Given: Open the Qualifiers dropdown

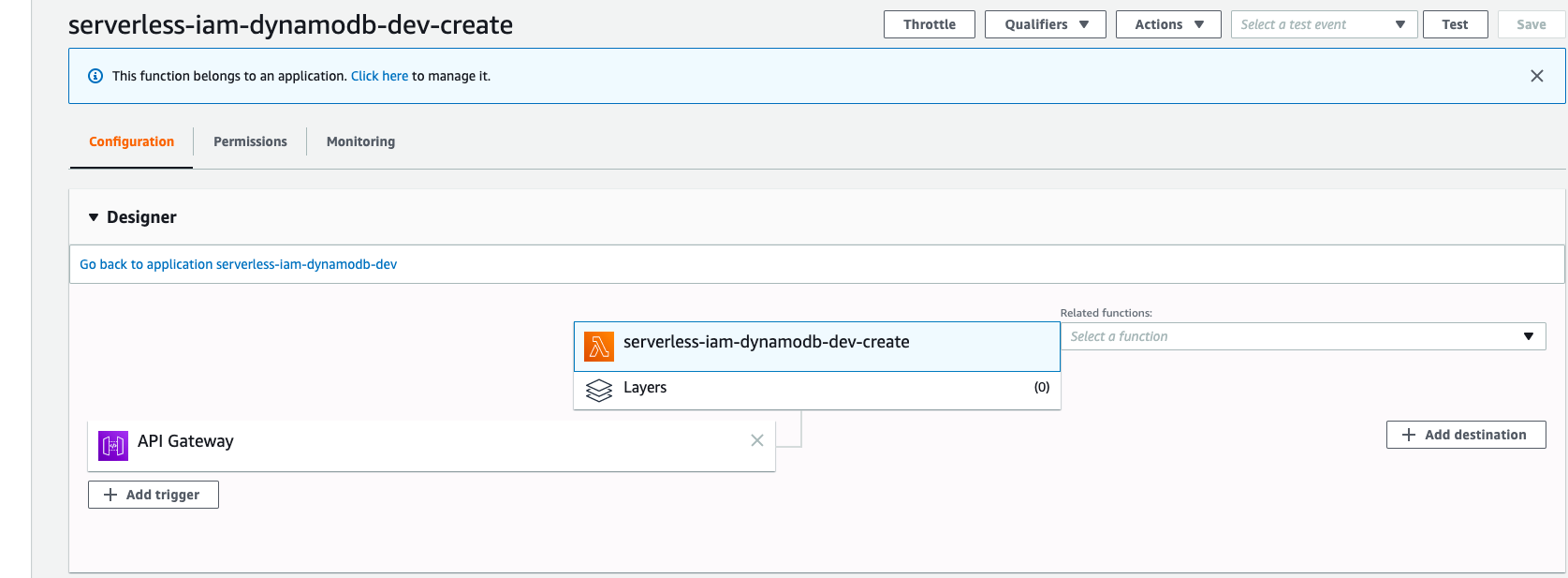Looking at the screenshot, I should click(x=1046, y=24).
